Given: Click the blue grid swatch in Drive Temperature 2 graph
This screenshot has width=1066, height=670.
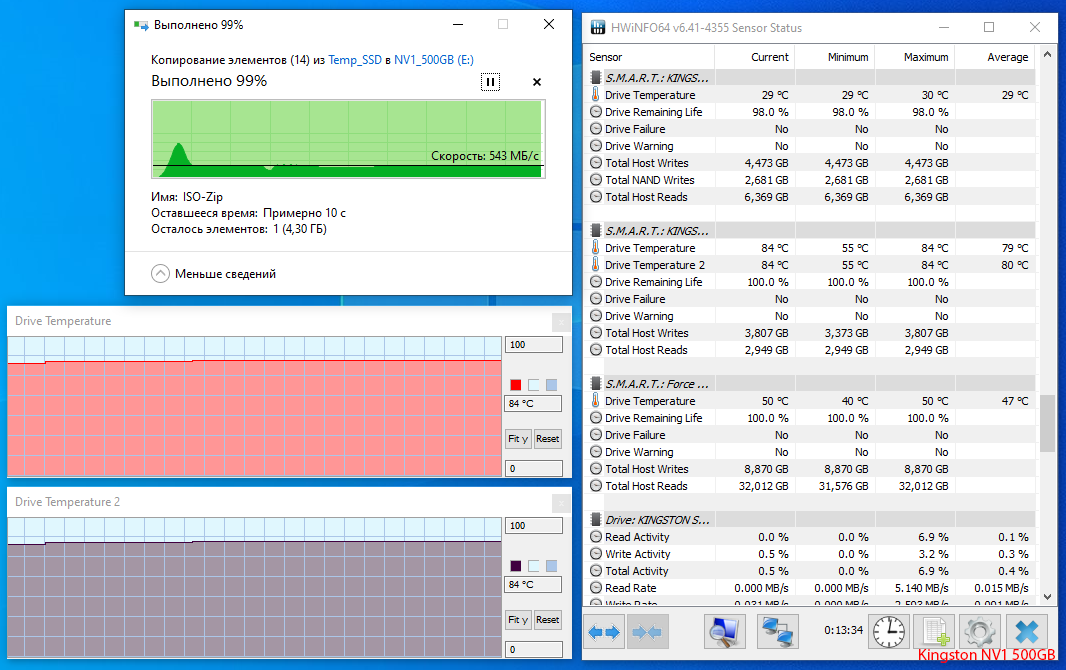Looking at the screenshot, I should click(x=551, y=566).
